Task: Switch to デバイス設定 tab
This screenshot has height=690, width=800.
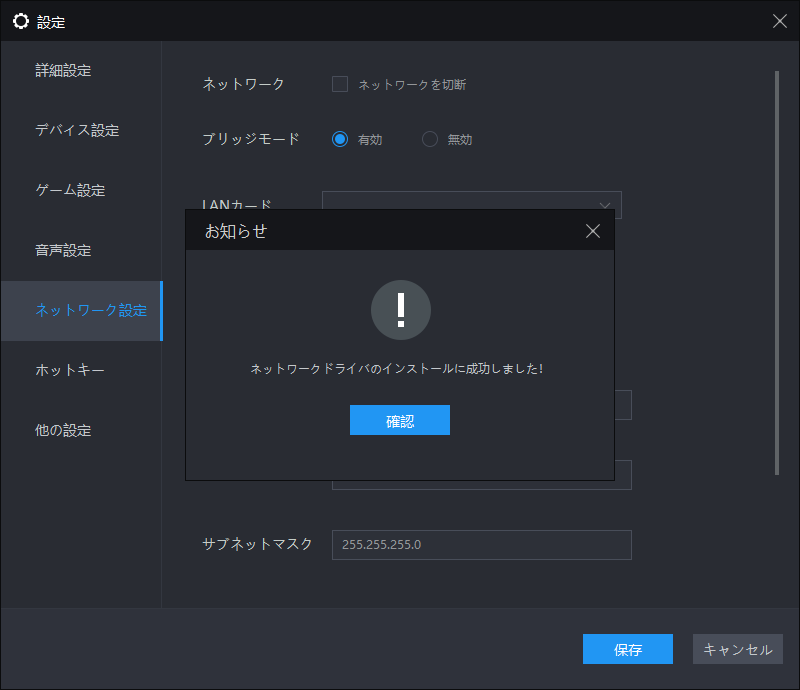Action: coord(77,131)
